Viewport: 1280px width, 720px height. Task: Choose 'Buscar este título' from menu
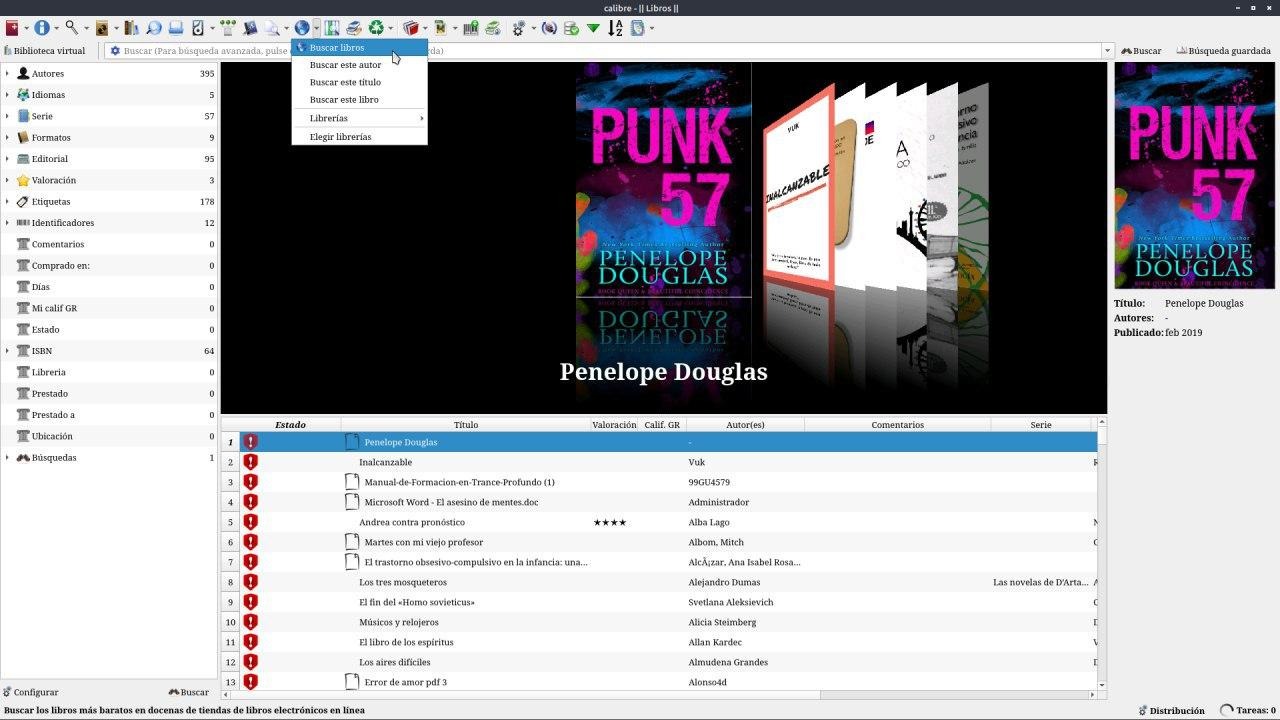tap(360, 83)
